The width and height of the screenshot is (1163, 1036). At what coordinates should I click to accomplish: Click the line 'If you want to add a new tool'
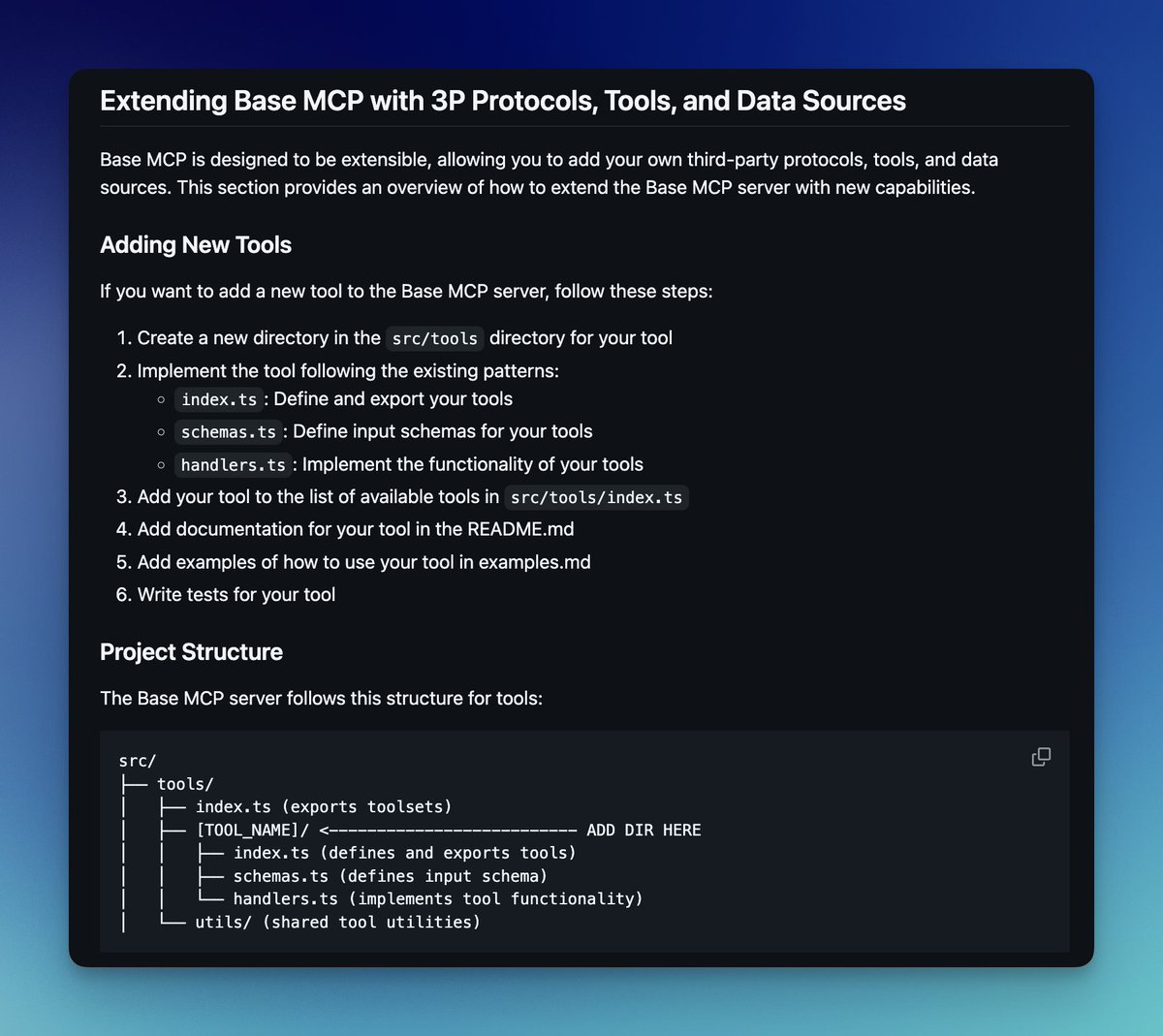pyautogui.click(x=406, y=292)
